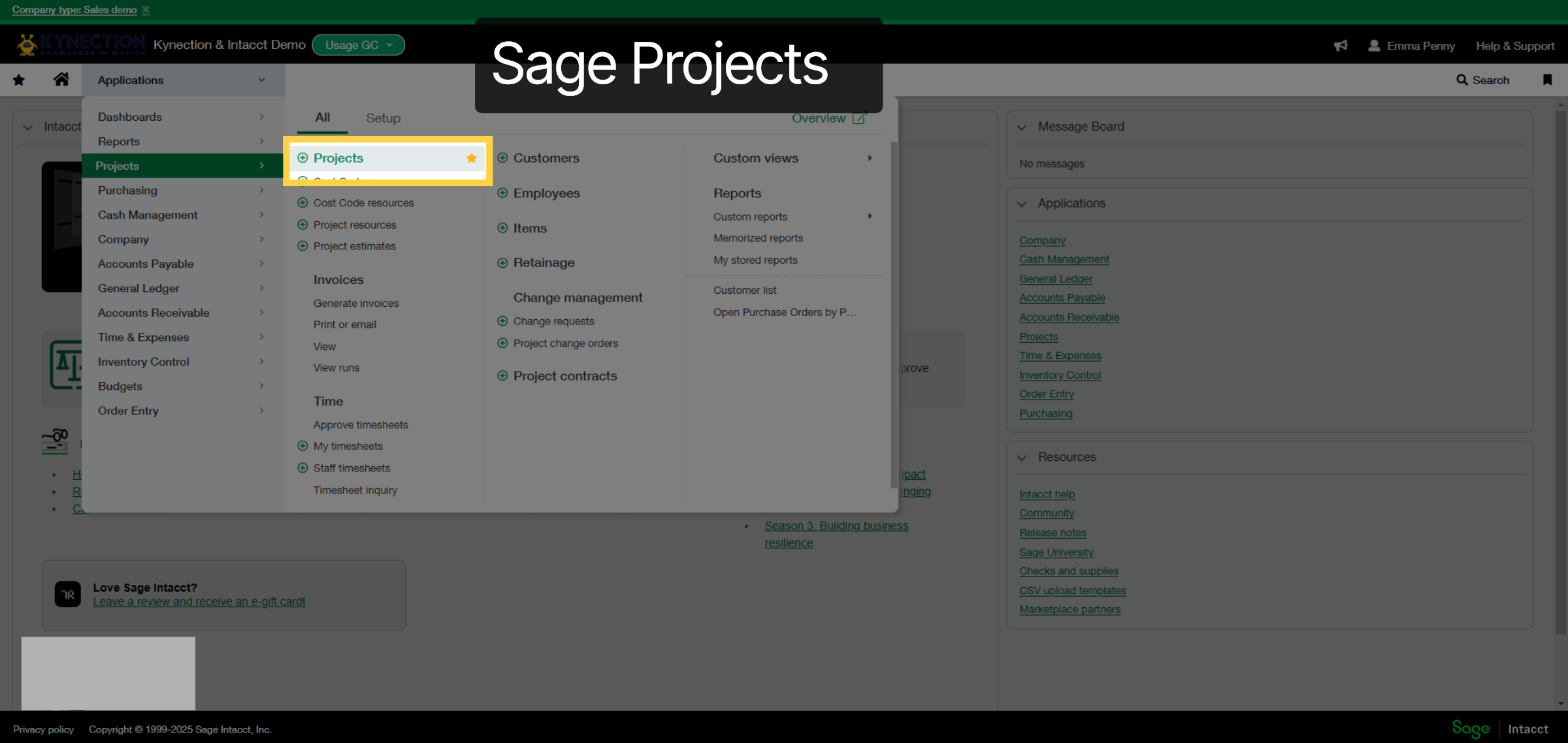Open Inventory Control link in Applications panel
This screenshot has height=743, width=1568.
[1060, 375]
